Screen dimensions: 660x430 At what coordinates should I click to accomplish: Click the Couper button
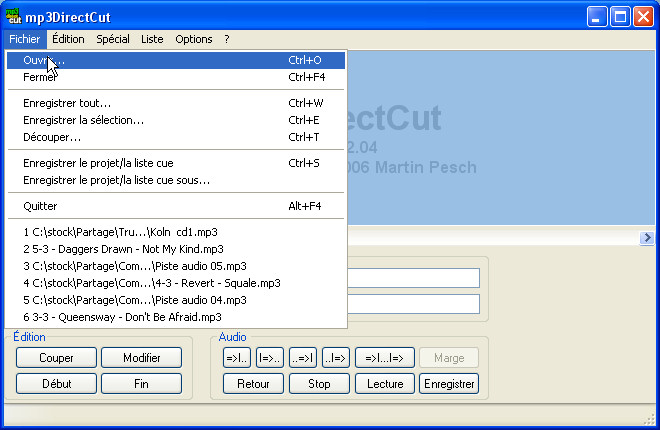pyautogui.click(x=56, y=358)
